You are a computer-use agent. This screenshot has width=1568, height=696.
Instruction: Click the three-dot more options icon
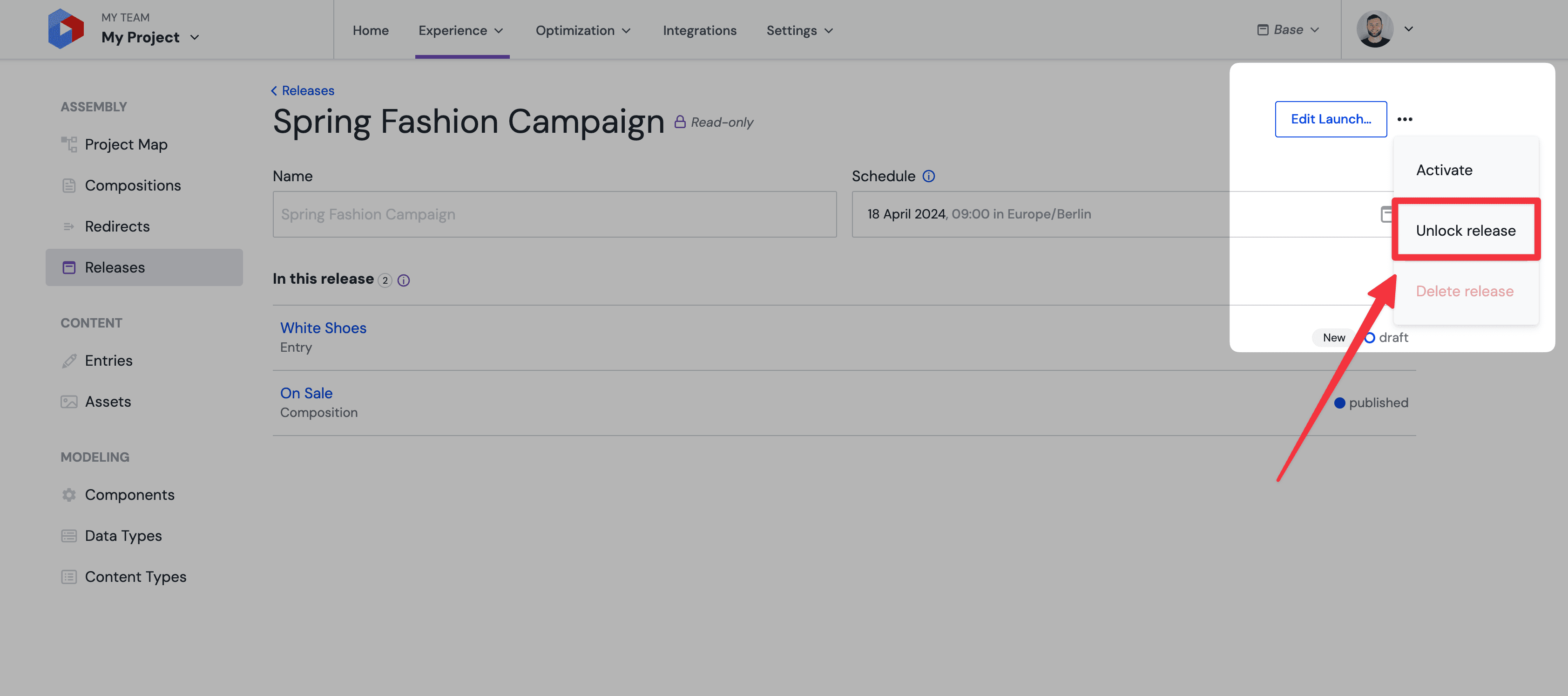click(x=1404, y=119)
